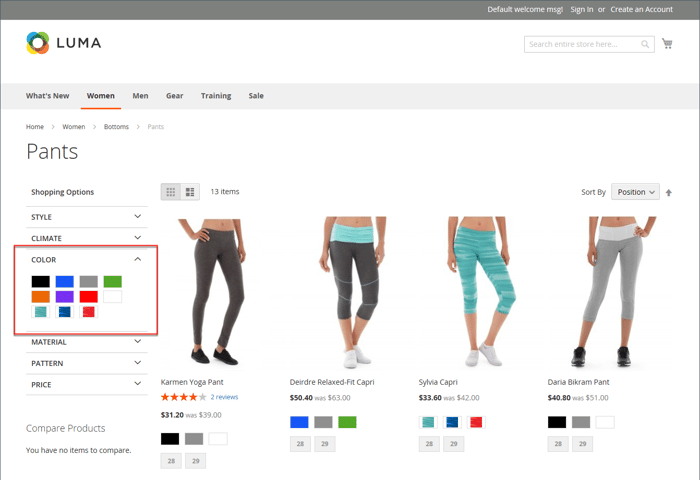The image size is (700, 480).
Task: Expand the Price filter
Action: tap(87, 384)
